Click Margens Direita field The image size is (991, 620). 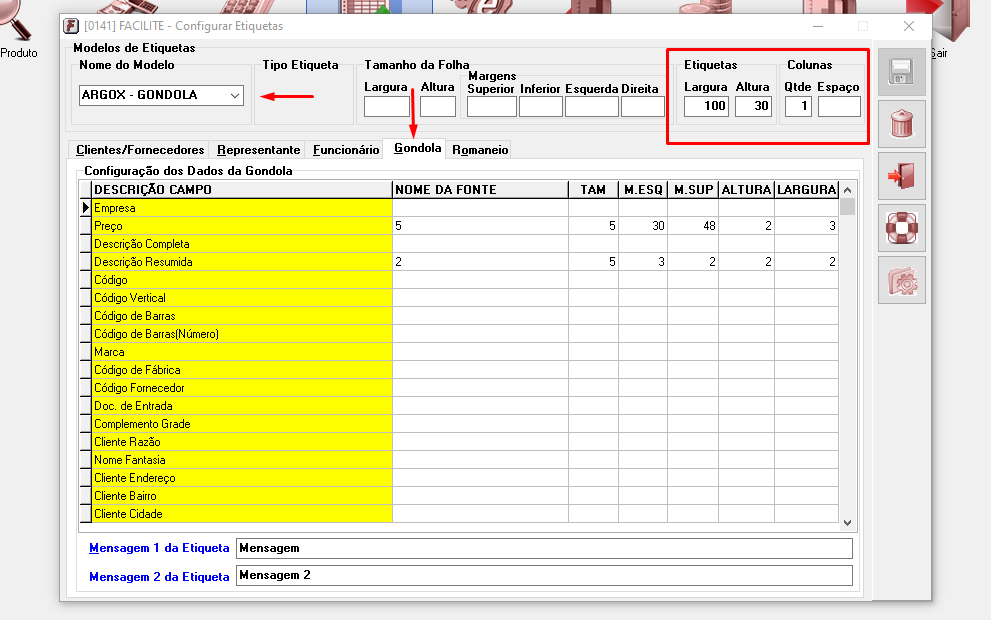(643, 106)
